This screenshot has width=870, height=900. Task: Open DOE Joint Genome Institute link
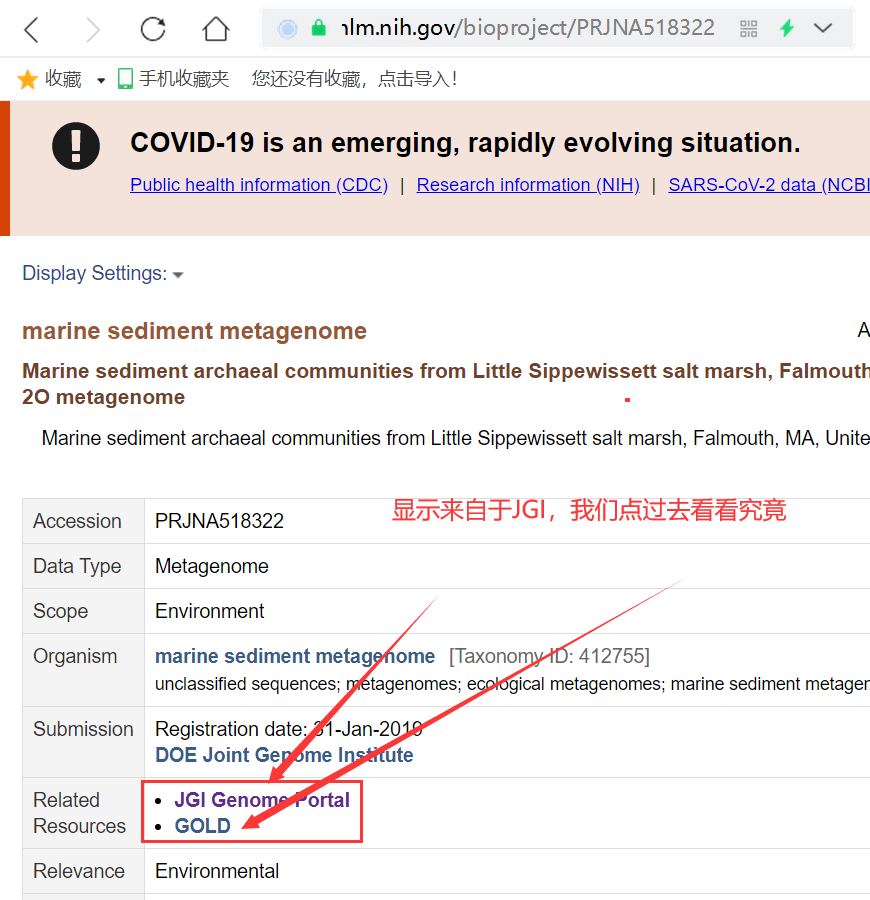pos(284,755)
